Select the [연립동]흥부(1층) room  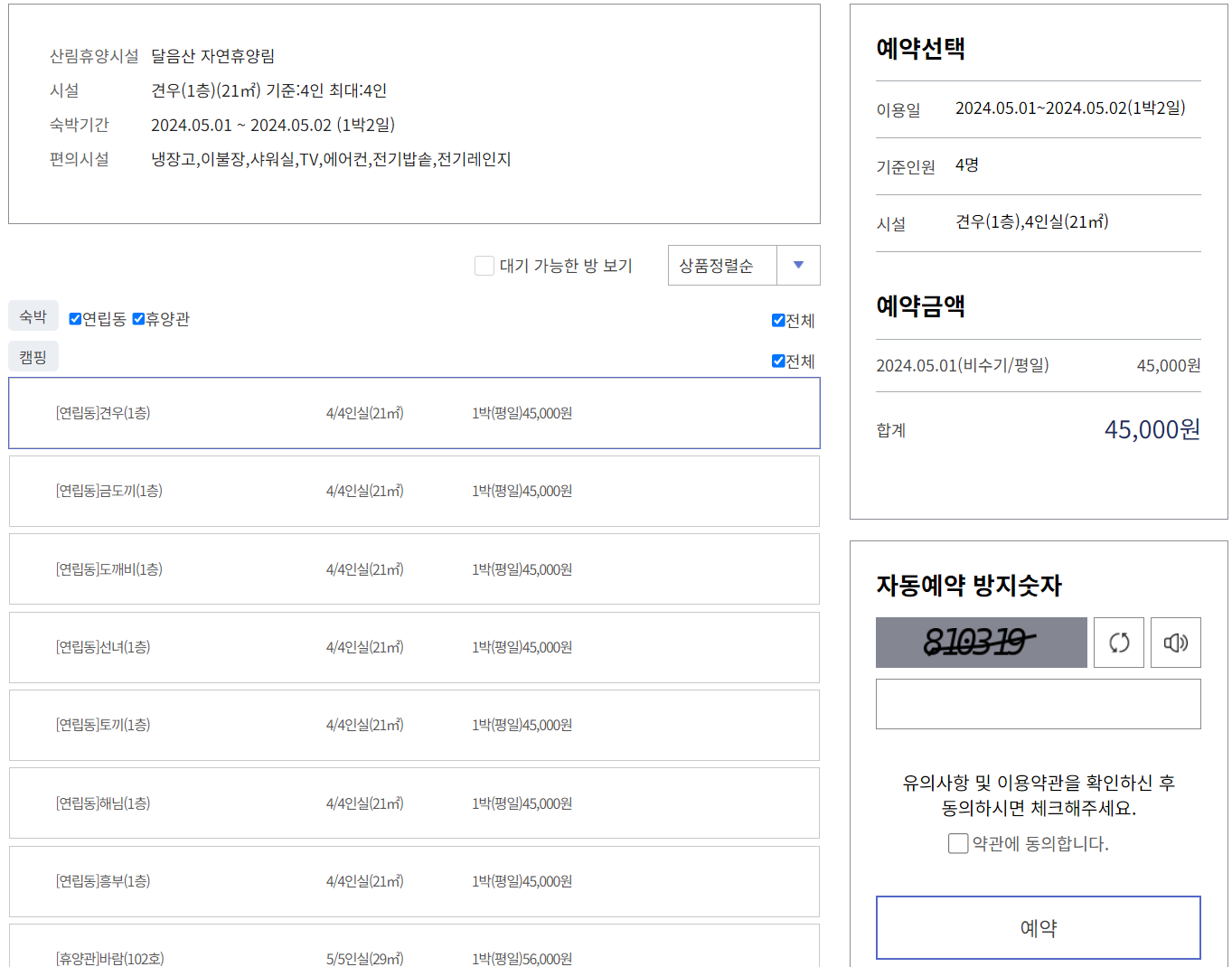(414, 881)
